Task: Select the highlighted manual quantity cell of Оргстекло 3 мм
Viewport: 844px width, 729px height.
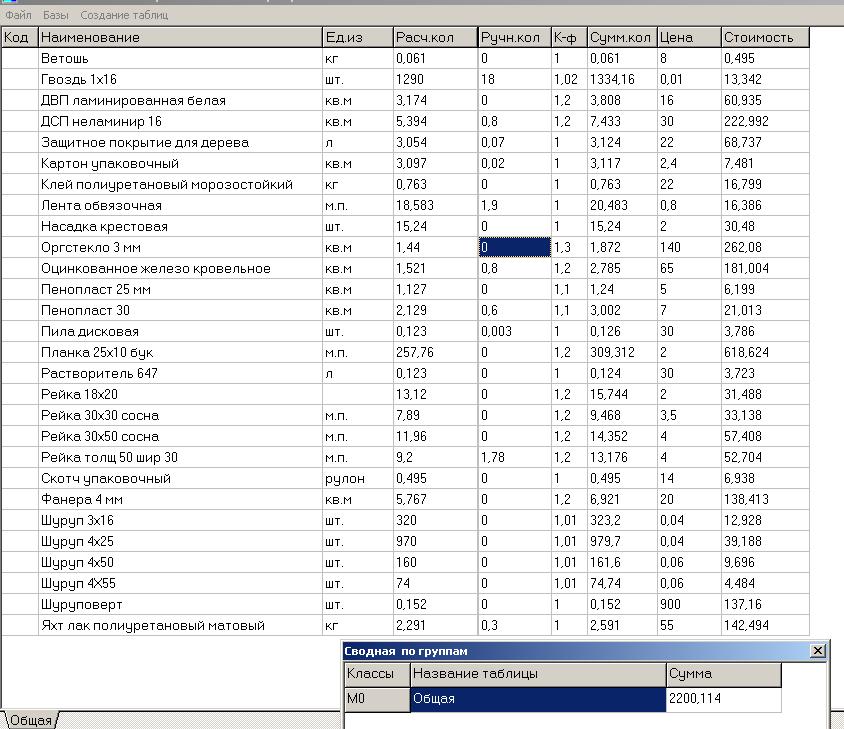Action: (515, 247)
